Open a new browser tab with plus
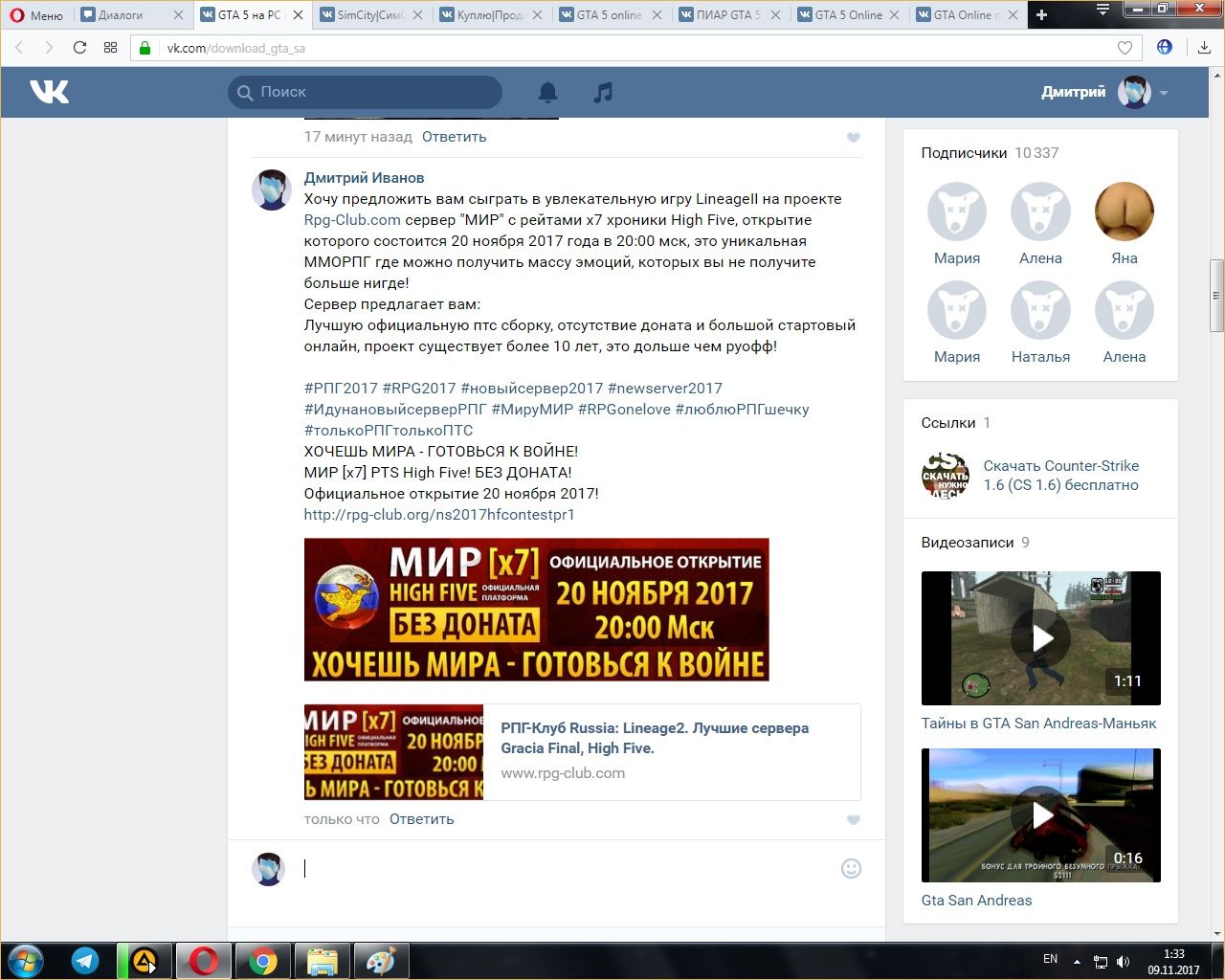1225x980 pixels. 1041,14
